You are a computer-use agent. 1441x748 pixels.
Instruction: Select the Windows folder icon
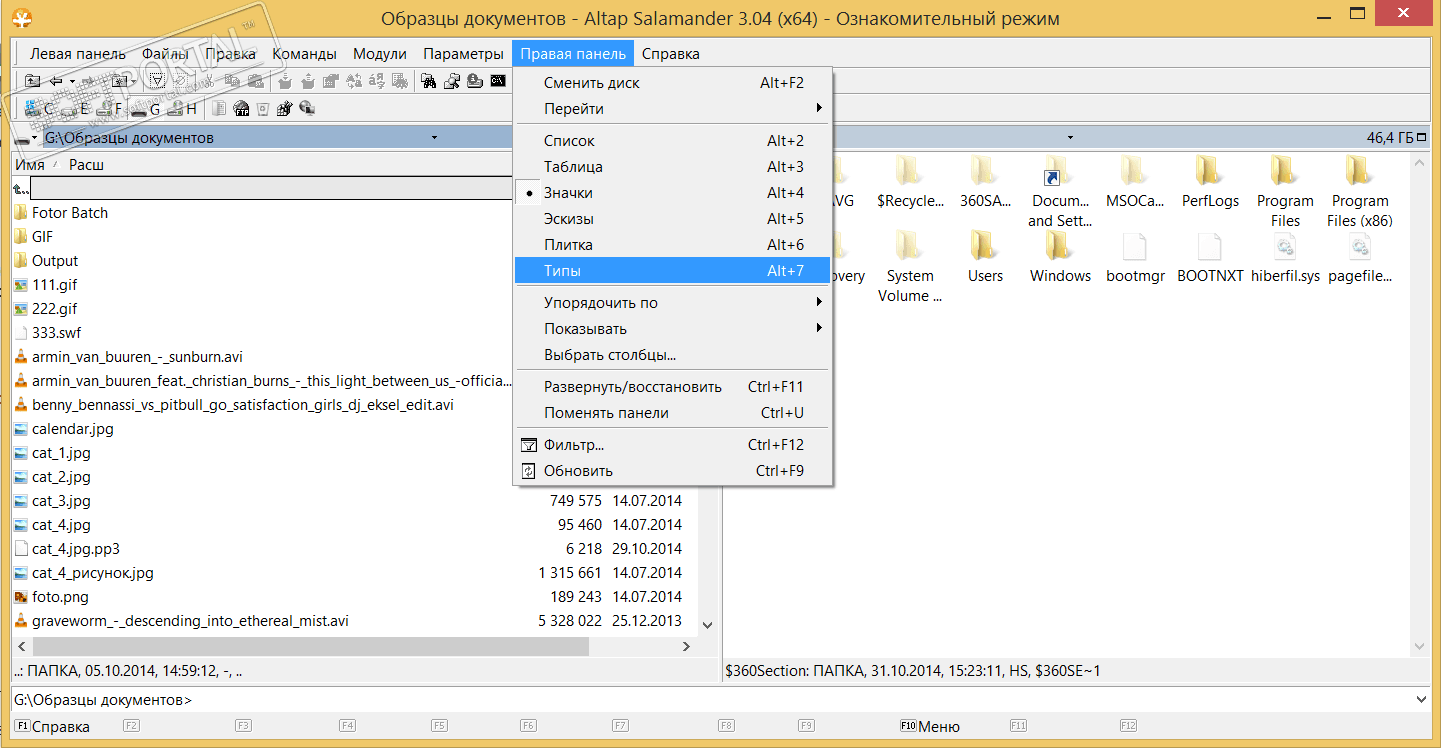[1060, 246]
